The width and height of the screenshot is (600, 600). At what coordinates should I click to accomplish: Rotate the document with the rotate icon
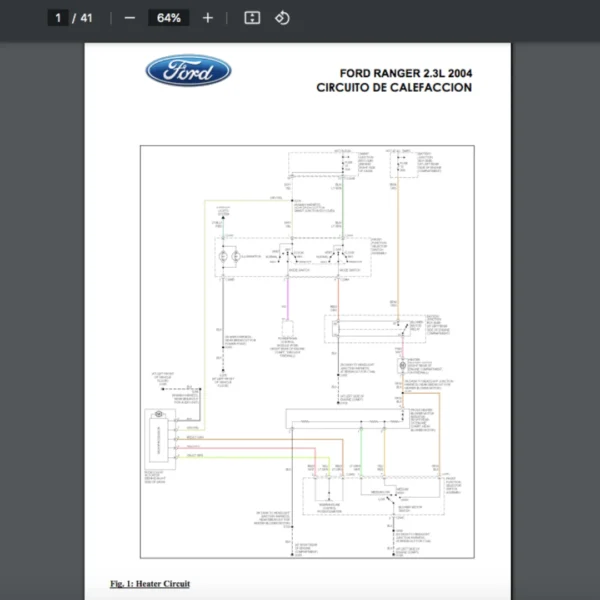tap(282, 18)
